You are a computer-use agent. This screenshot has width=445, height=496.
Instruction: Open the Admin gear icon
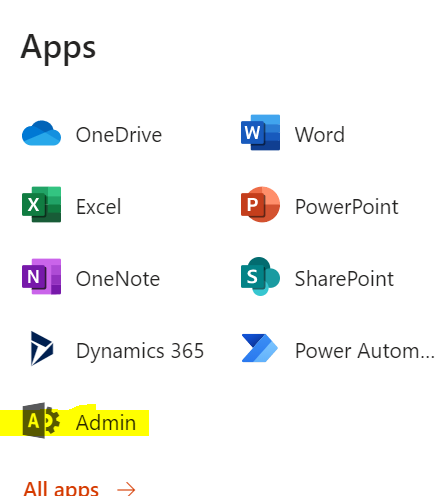tap(41, 420)
